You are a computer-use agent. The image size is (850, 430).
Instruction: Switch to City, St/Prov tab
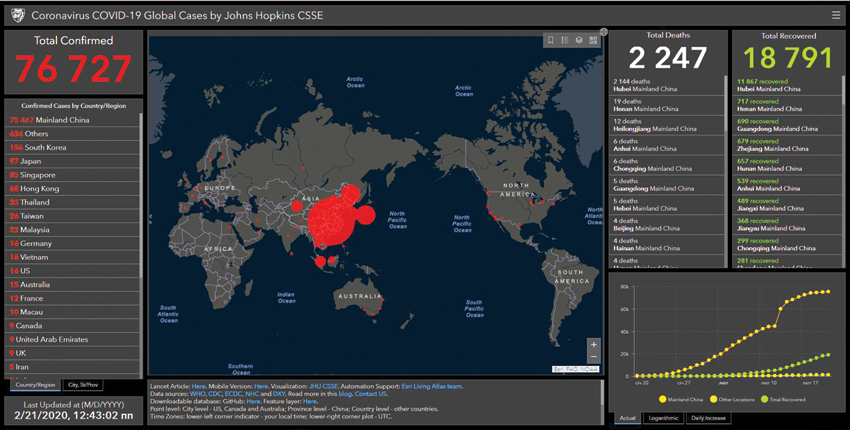pos(83,385)
